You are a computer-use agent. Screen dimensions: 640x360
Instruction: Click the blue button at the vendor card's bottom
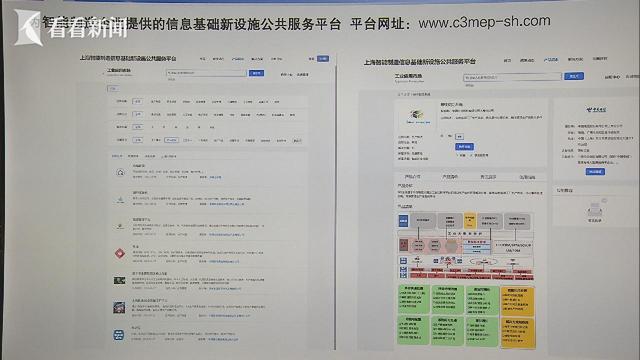[x=595, y=172]
